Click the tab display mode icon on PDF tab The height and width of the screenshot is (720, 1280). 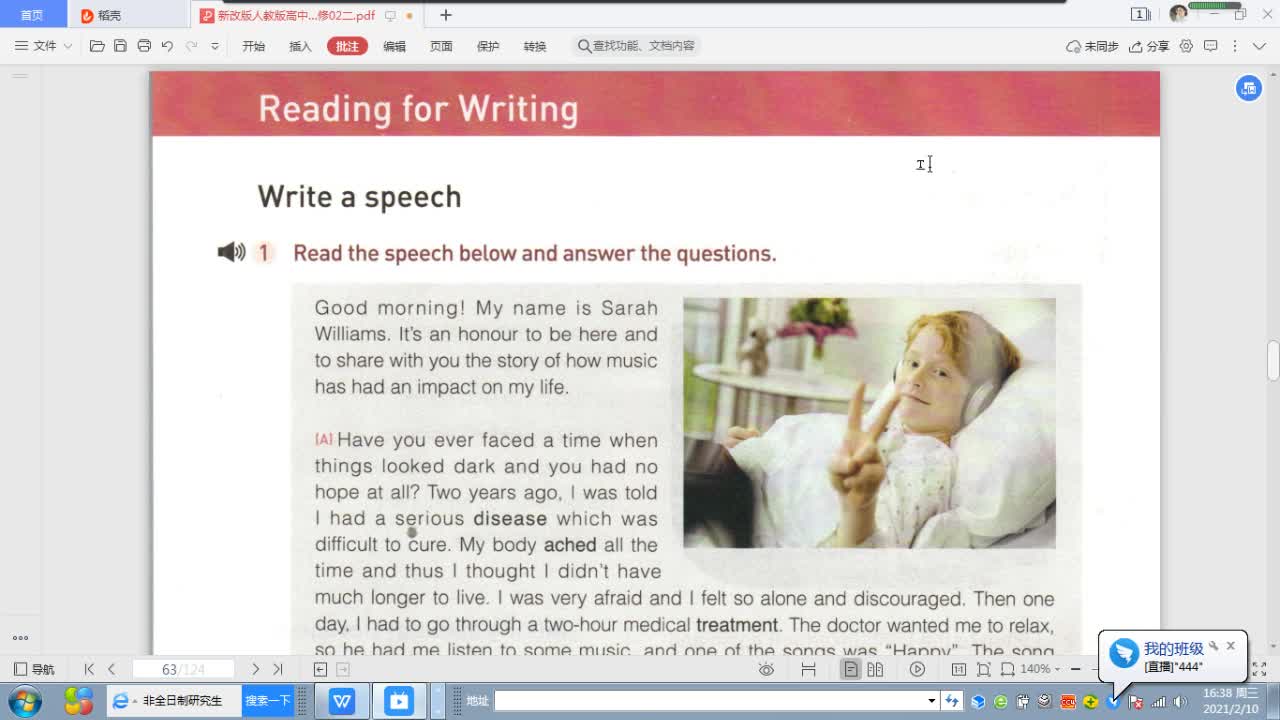pyautogui.click(x=390, y=15)
